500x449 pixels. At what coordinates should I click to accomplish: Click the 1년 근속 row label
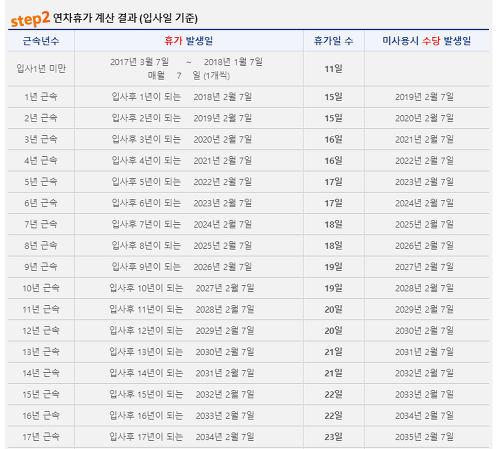(x=41, y=97)
